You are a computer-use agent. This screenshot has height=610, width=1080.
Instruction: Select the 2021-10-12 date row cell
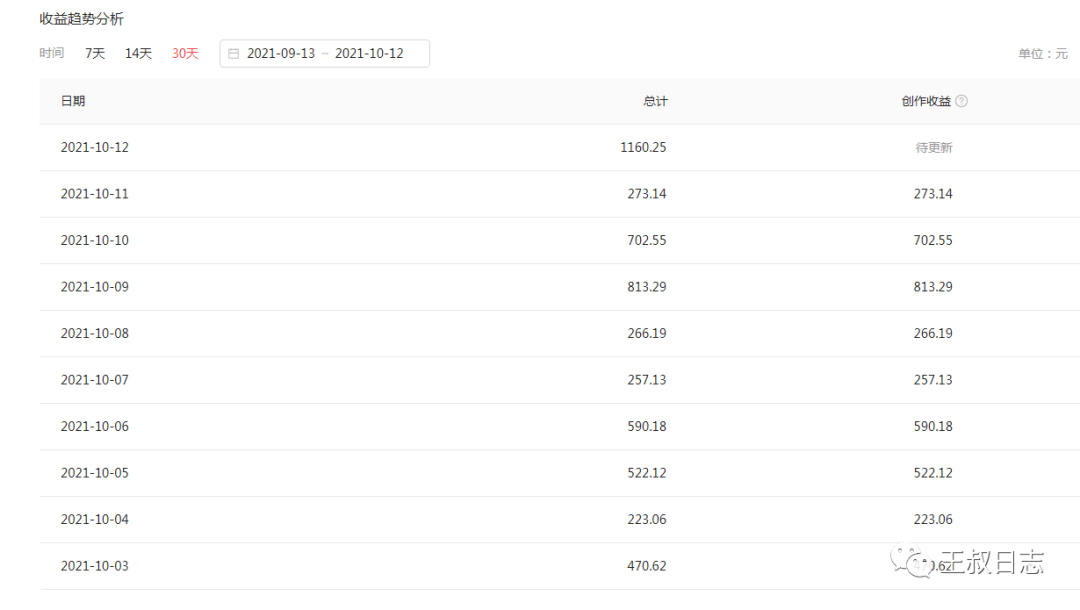click(94, 147)
